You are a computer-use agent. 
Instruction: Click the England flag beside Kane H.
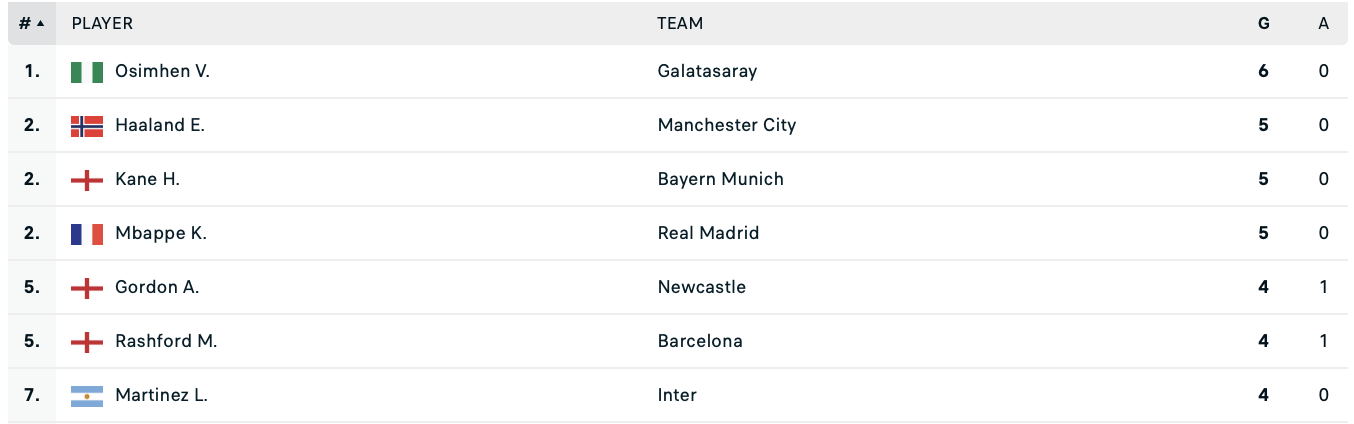[x=87, y=180]
